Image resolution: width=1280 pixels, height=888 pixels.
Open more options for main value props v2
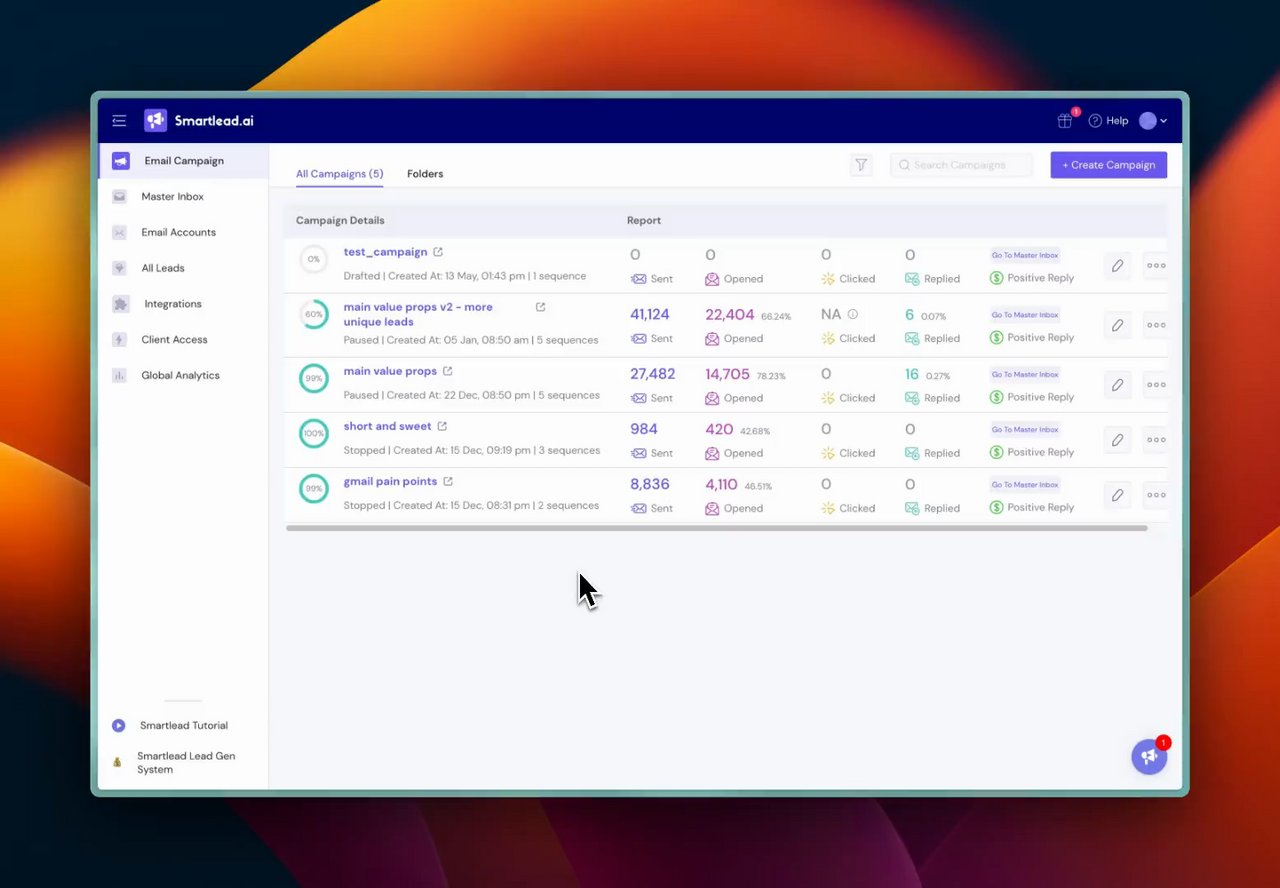point(1156,325)
